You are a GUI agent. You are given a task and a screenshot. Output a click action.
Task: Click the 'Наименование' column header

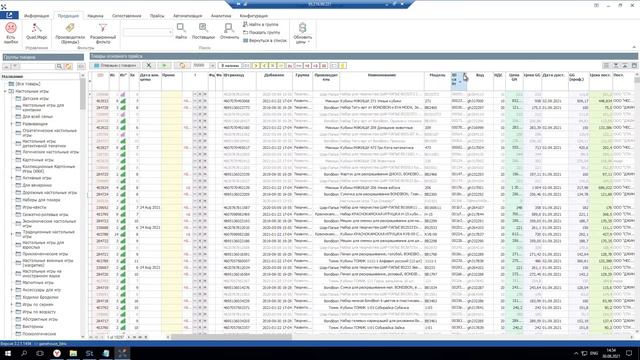click(x=382, y=81)
